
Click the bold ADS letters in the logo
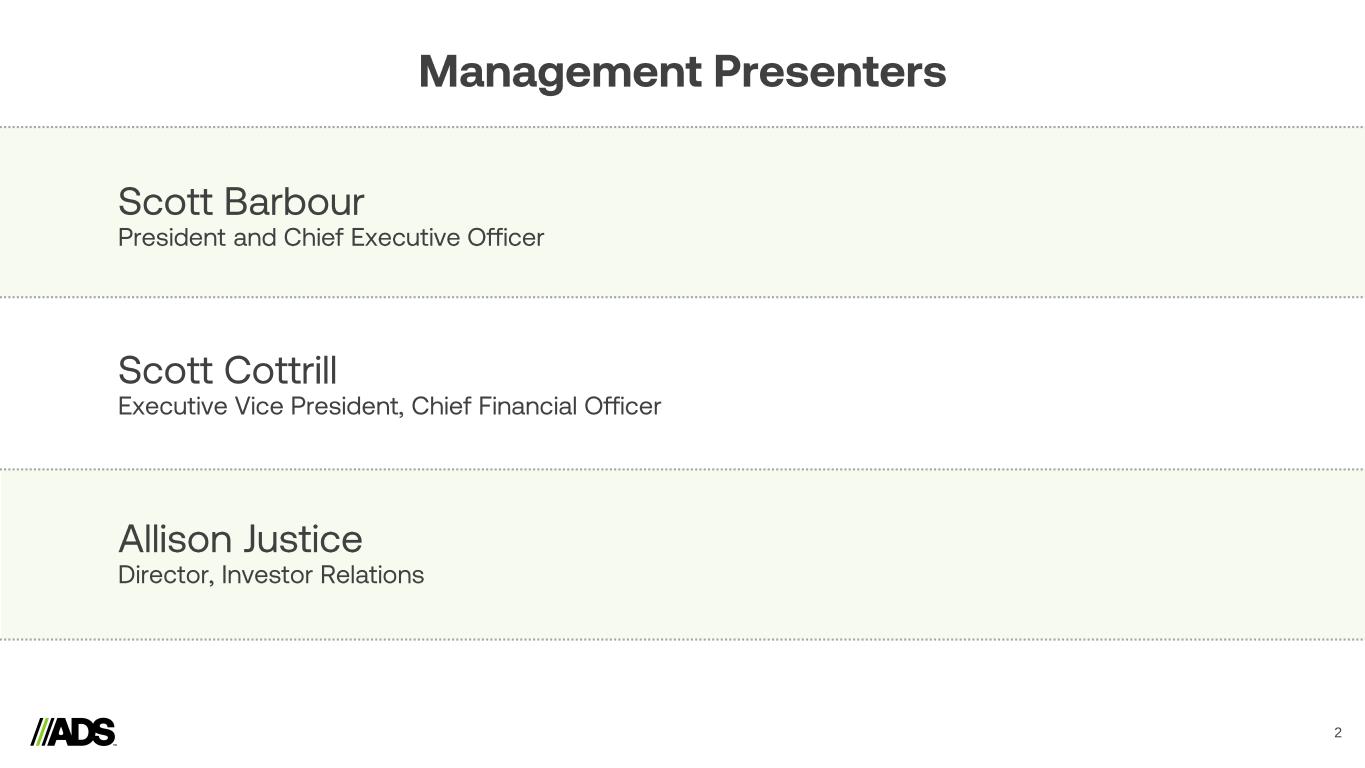tap(84, 732)
